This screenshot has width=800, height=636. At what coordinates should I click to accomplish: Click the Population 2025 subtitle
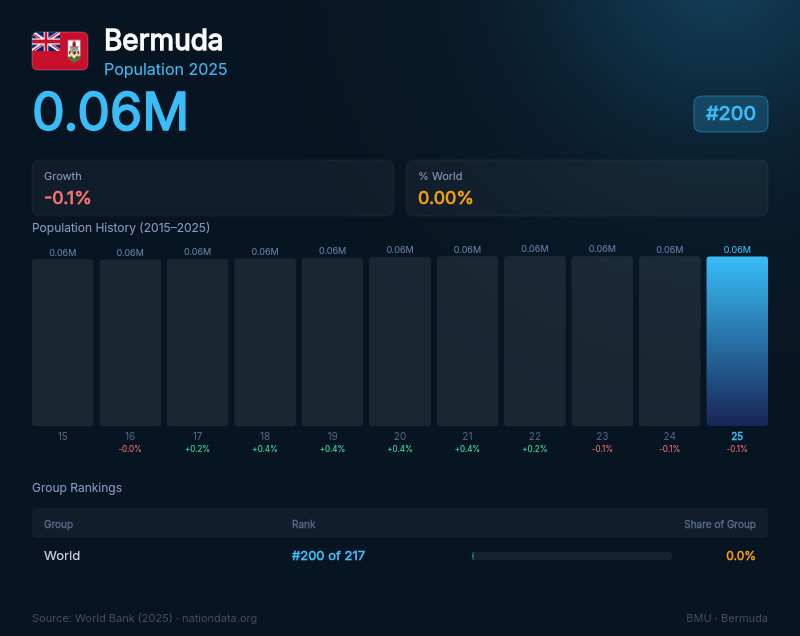click(165, 69)
